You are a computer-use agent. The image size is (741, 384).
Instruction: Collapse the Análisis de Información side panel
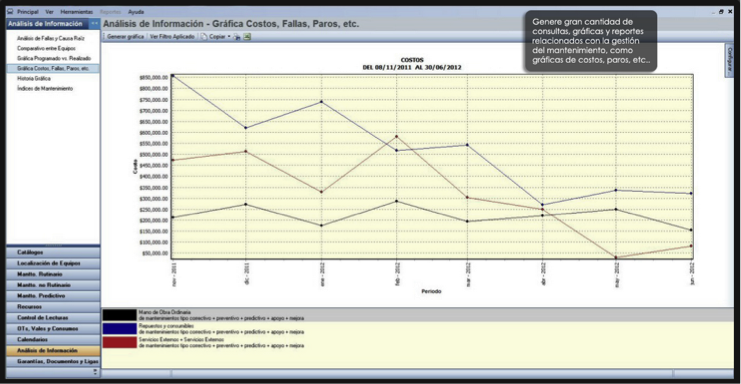95,23
